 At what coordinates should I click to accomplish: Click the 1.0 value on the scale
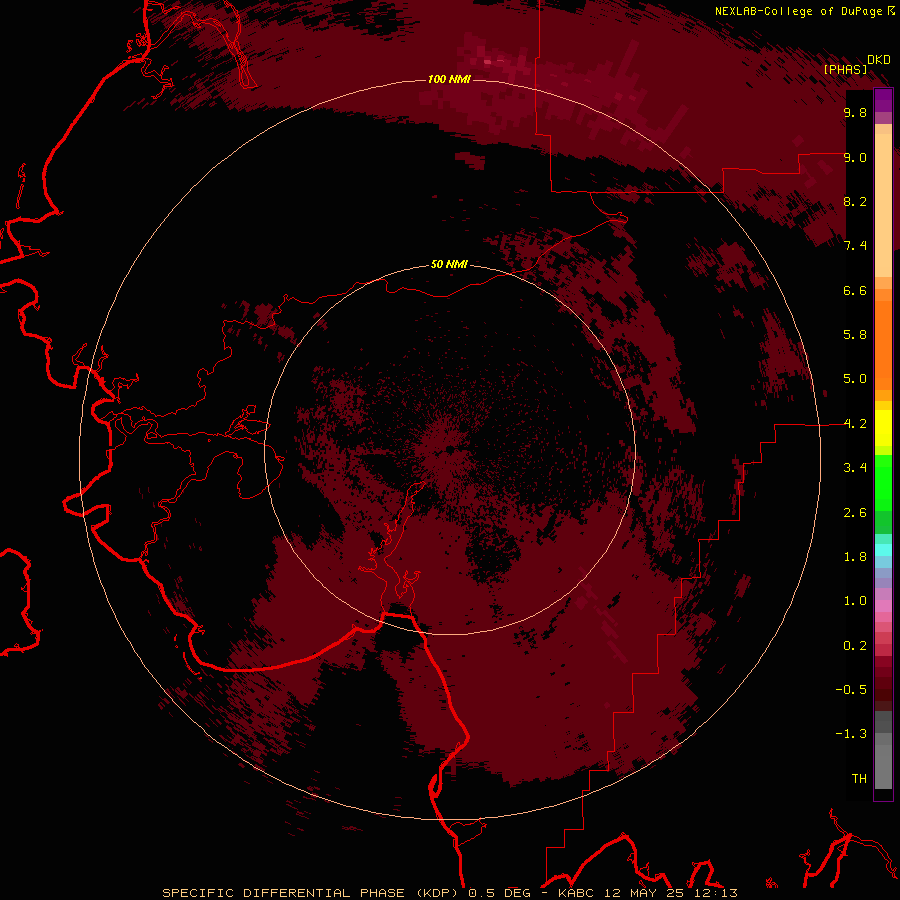855,601
